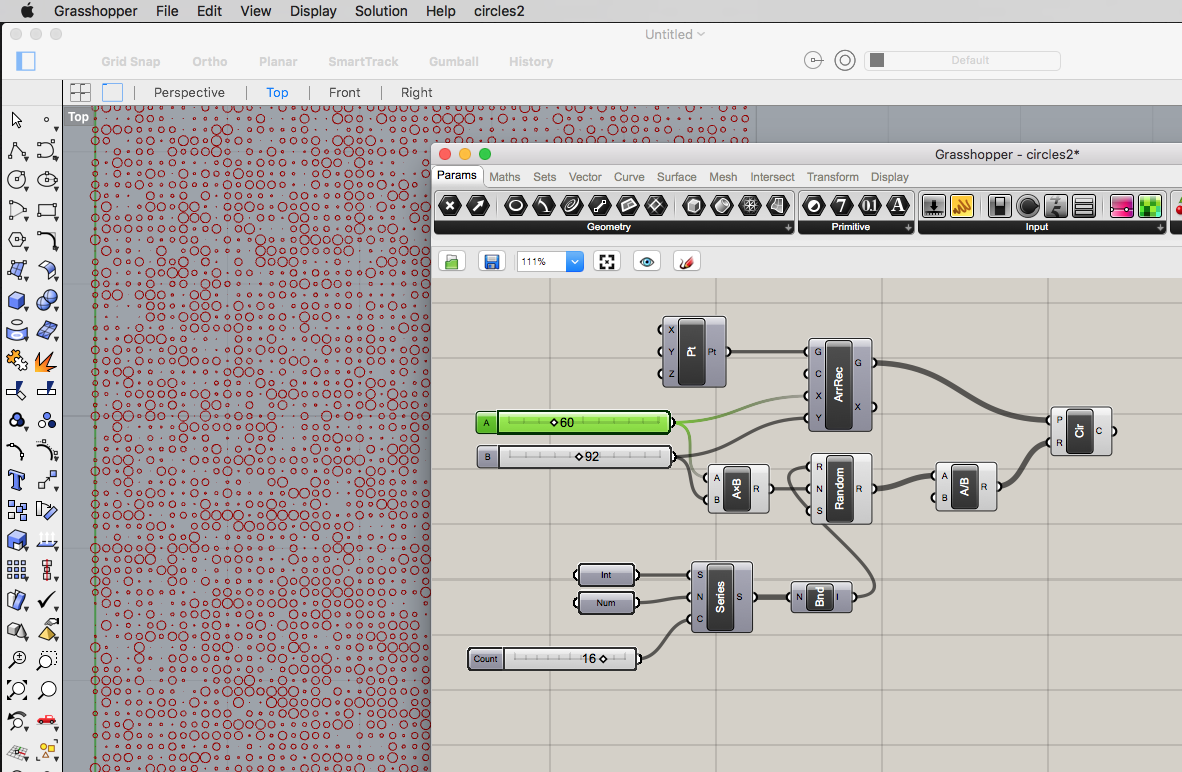Open the zoom percentage dropdown
Viewport: 1182px width, 772px height.
[x=574, y=262]
